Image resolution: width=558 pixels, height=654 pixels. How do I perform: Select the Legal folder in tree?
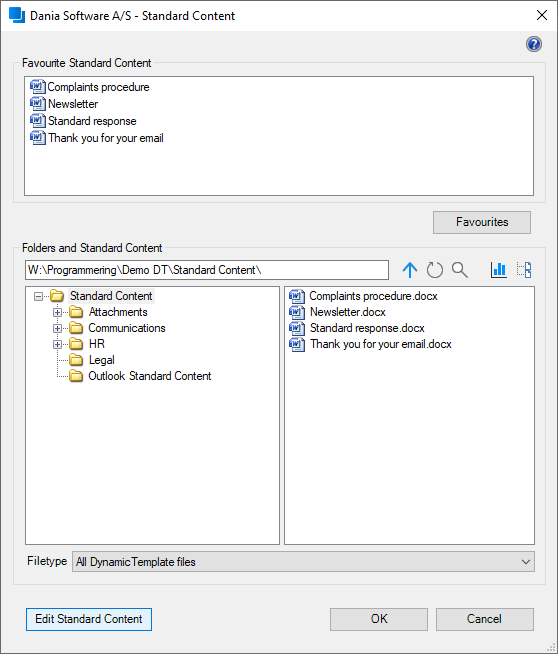101,360
